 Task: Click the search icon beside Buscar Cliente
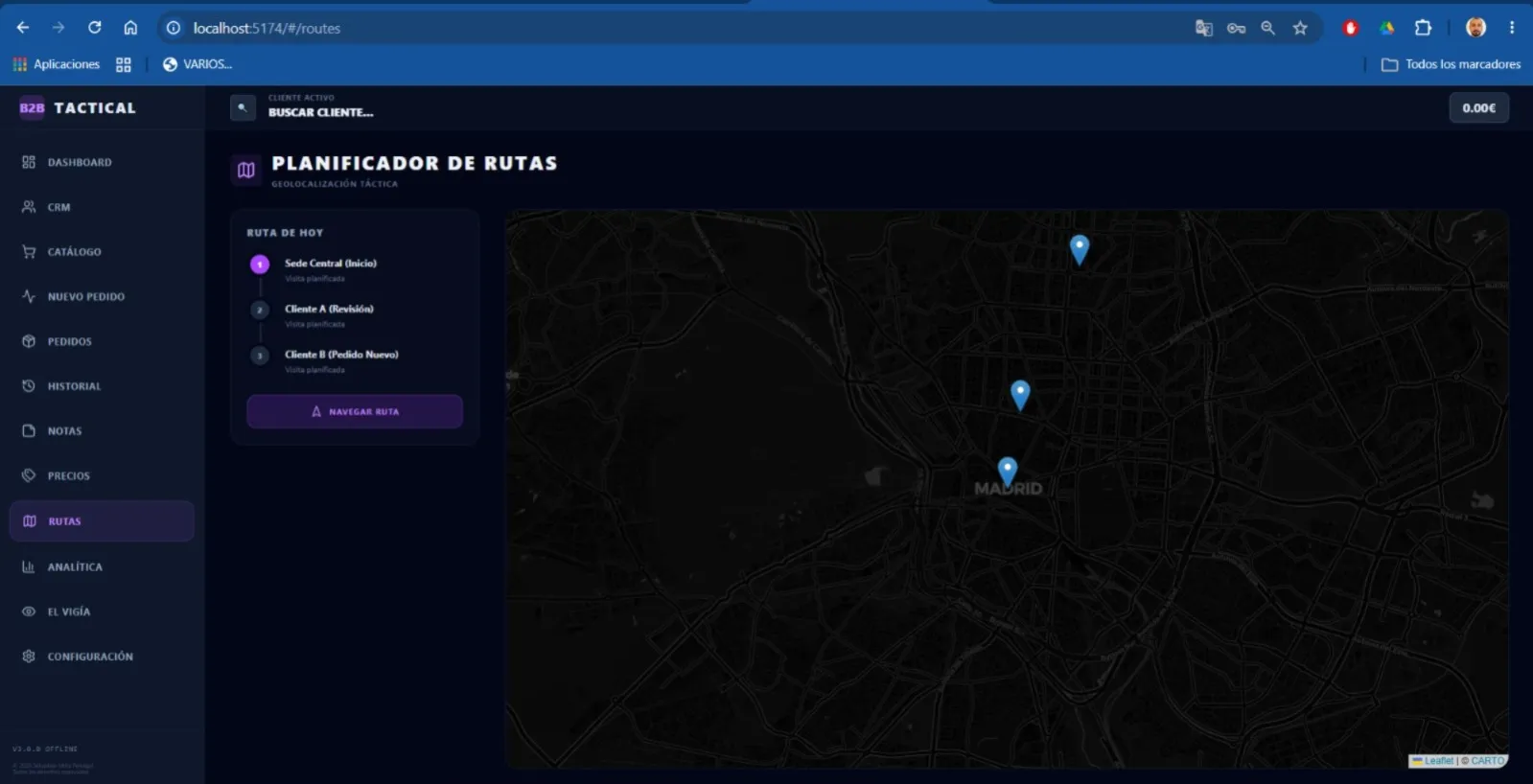(x=243, y=107)
